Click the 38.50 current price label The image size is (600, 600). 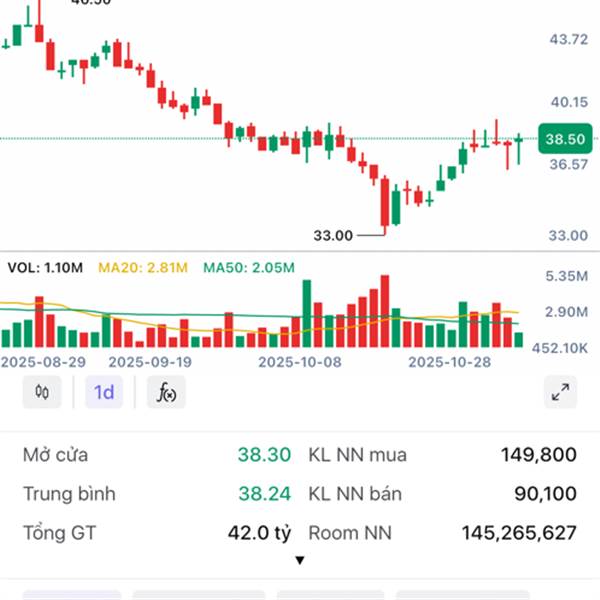click(565, 139)
